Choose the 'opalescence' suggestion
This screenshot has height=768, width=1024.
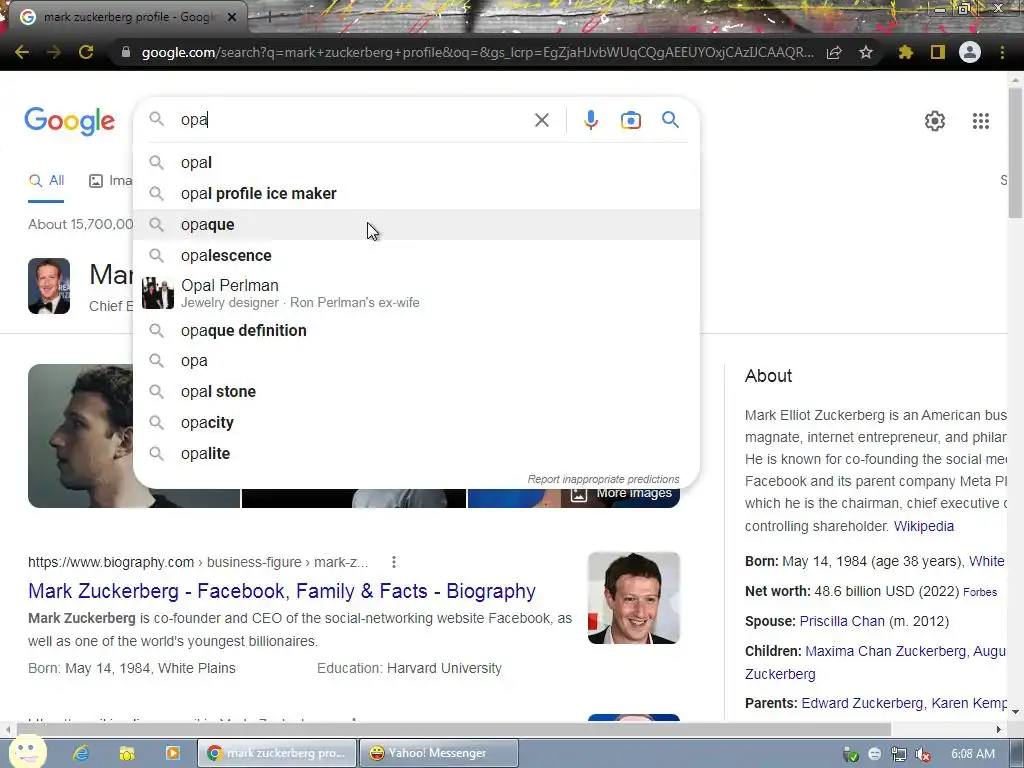[x=416, y=255]
